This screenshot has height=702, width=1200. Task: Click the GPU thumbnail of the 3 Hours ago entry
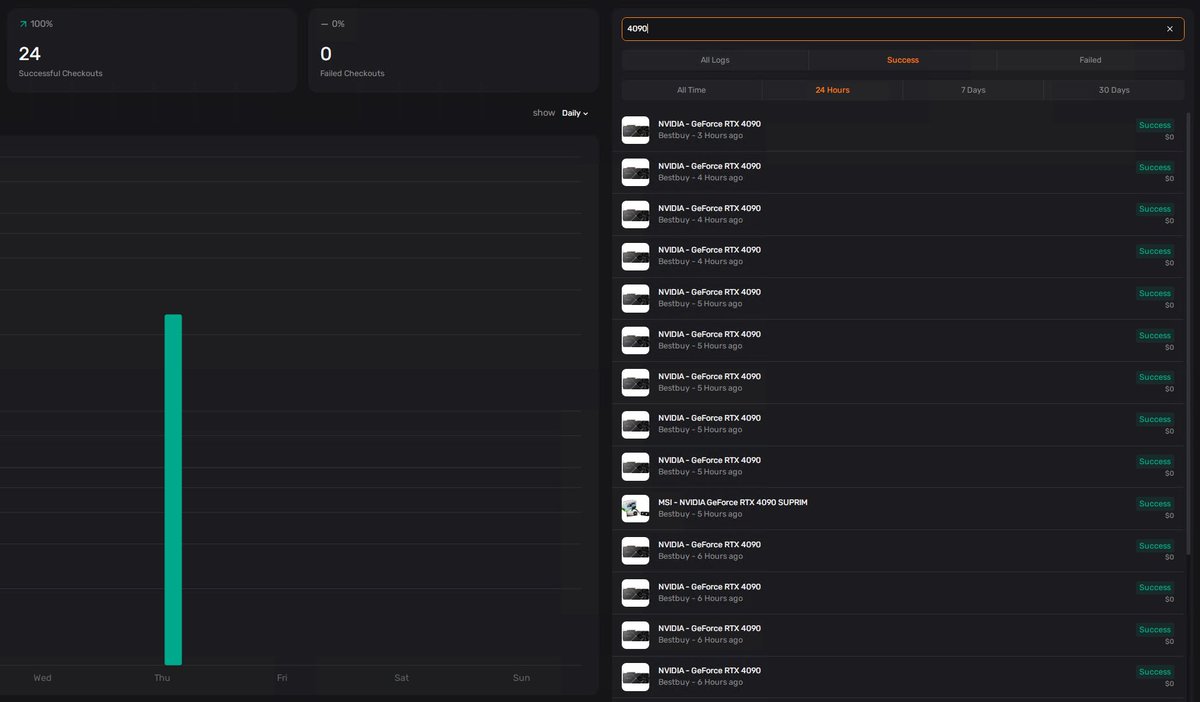tap(635, 130)
